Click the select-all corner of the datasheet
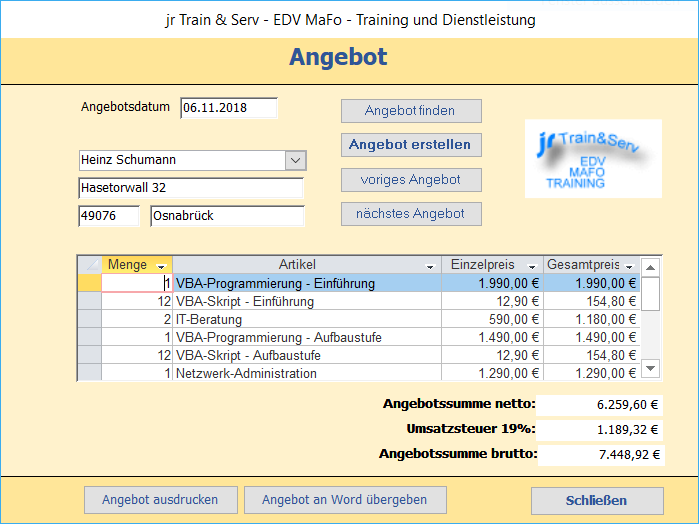 coord(90,265)
